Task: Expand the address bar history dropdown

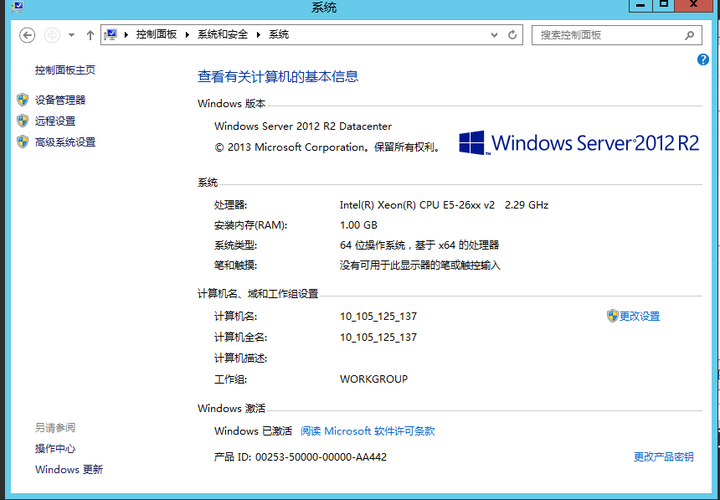Action: pos(493,34)
